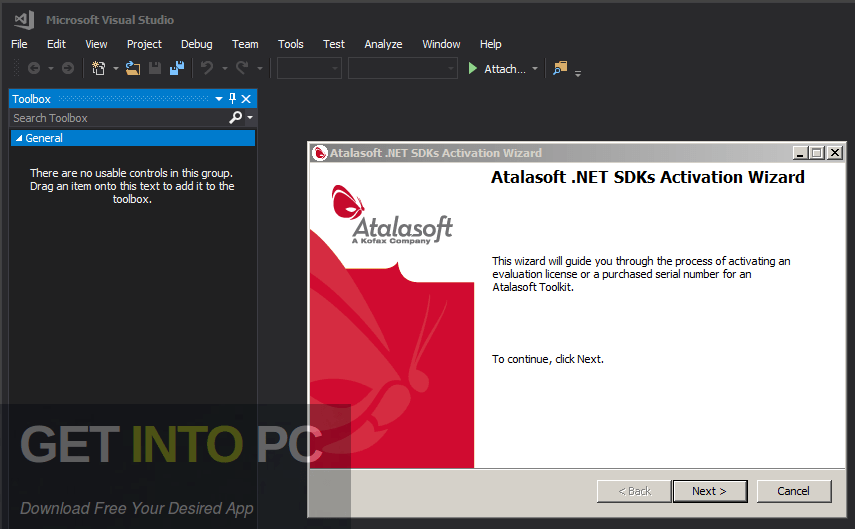Open the Solution Platforms combo box
This screenshot has width=855, height=529.
coord(402,69)
